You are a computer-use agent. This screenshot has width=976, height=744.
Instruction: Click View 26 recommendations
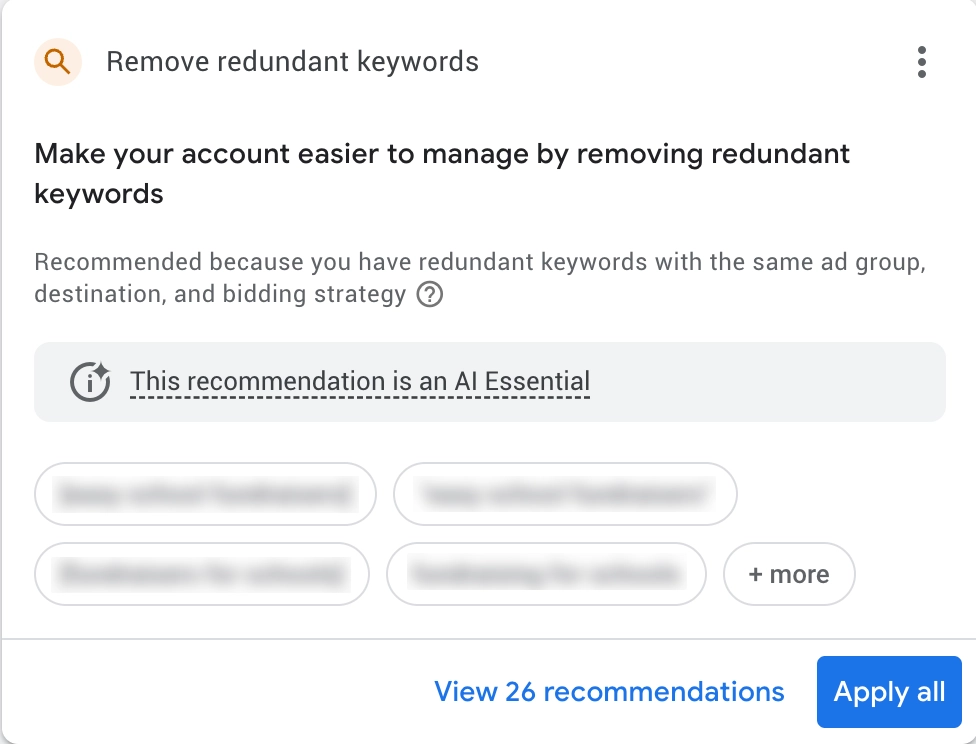click(609, 691)
